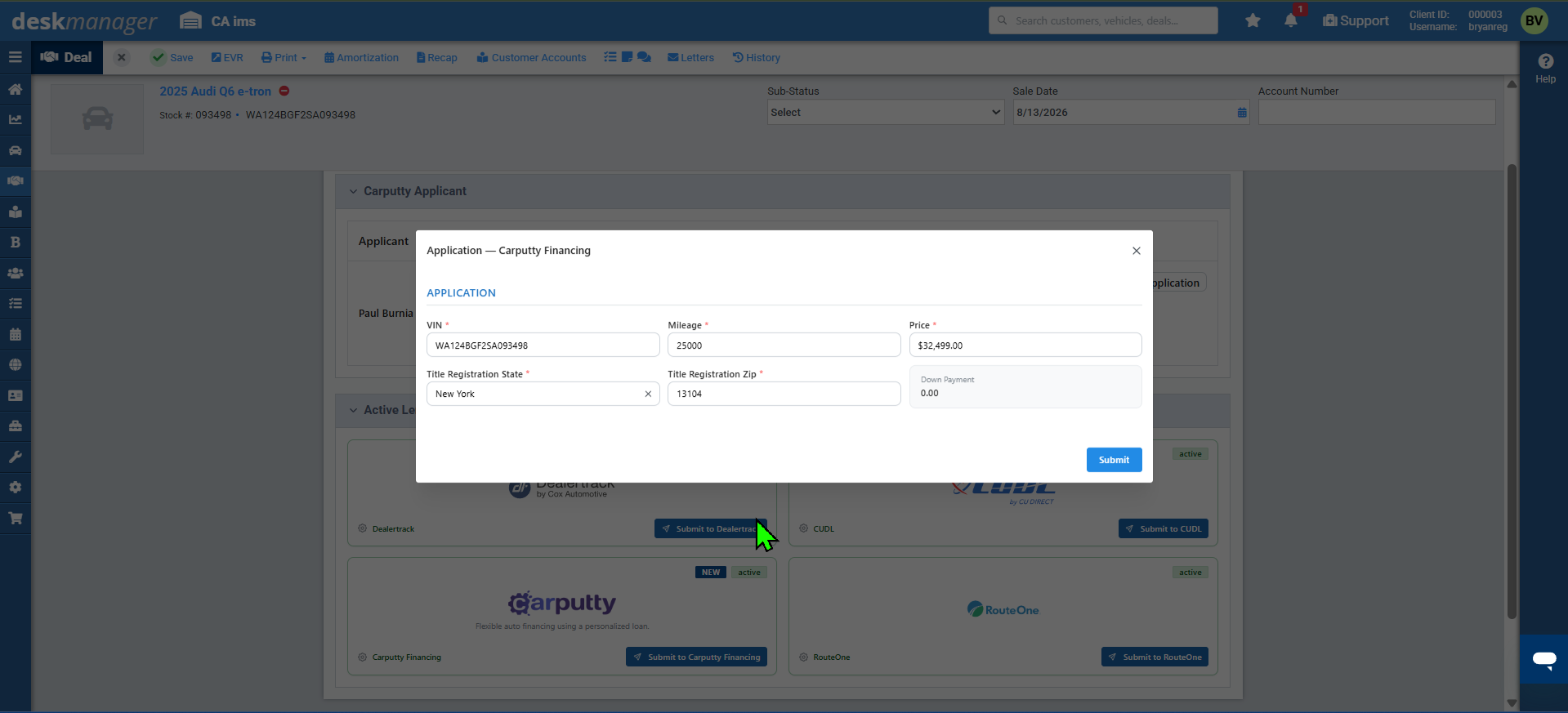Click Submit to Dealertrack button

pos(710,528)
